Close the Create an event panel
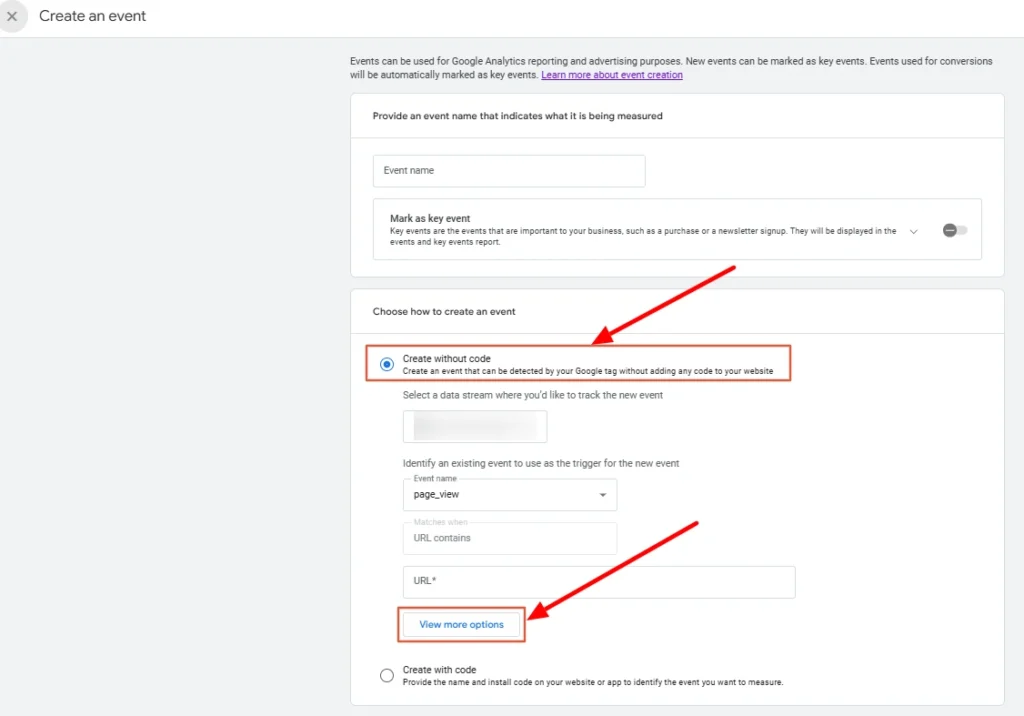This screenshot has width=1024, height=716. [x=12, y=16]
